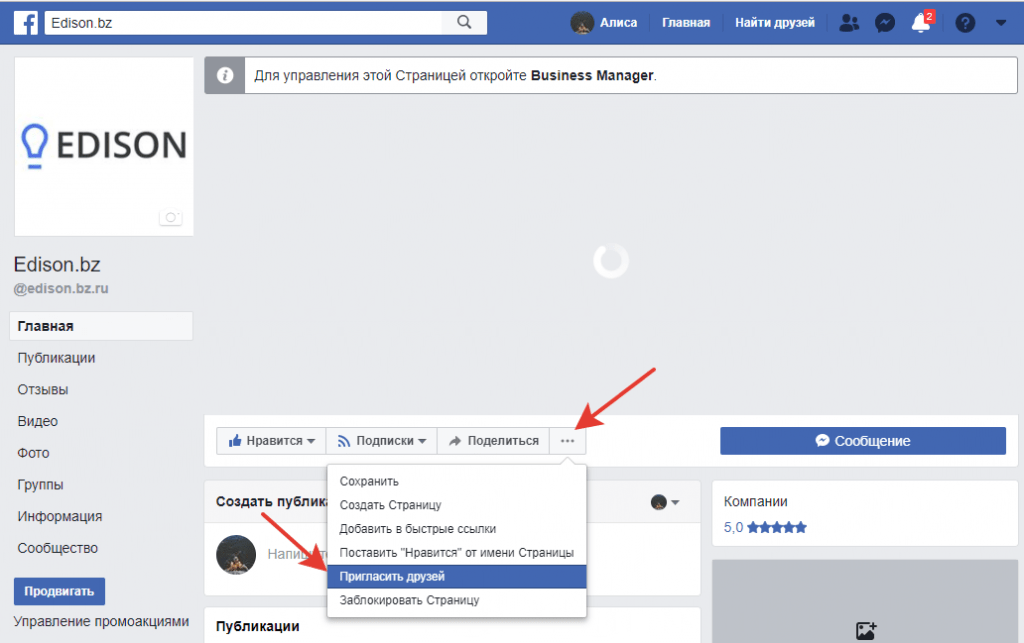
Task: Click Алиса profile avatar in top bar
Action: (x=582, y=23)
